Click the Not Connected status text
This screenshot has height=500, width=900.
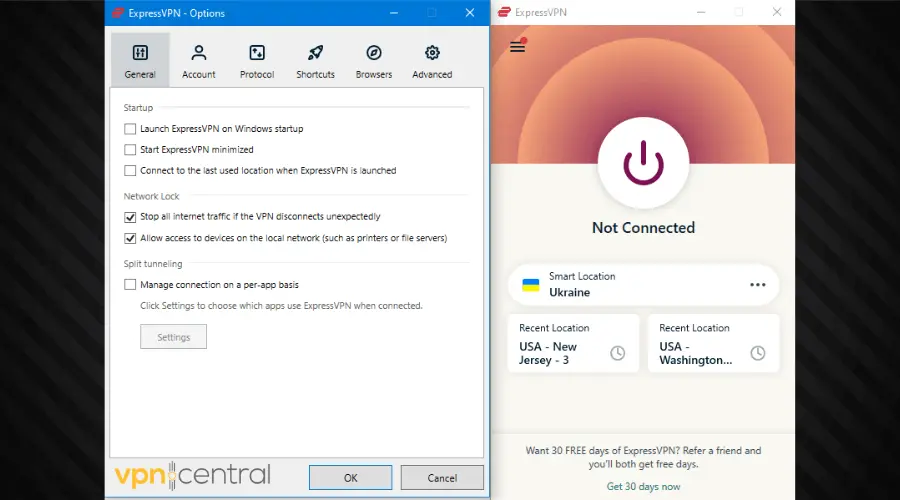tap(643, 228)
